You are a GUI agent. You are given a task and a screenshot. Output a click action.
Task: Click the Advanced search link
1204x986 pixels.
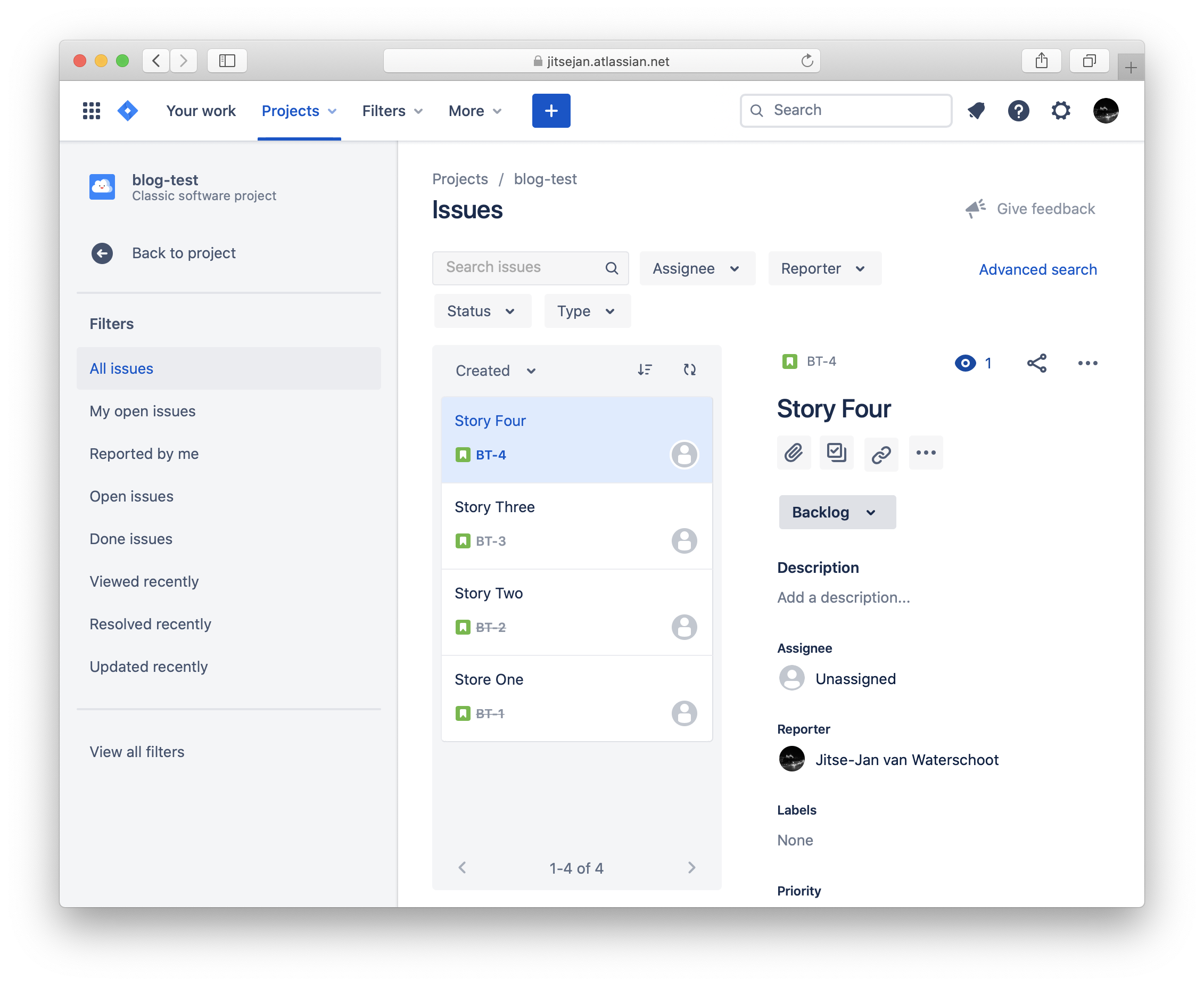(x=1037, y=269)
